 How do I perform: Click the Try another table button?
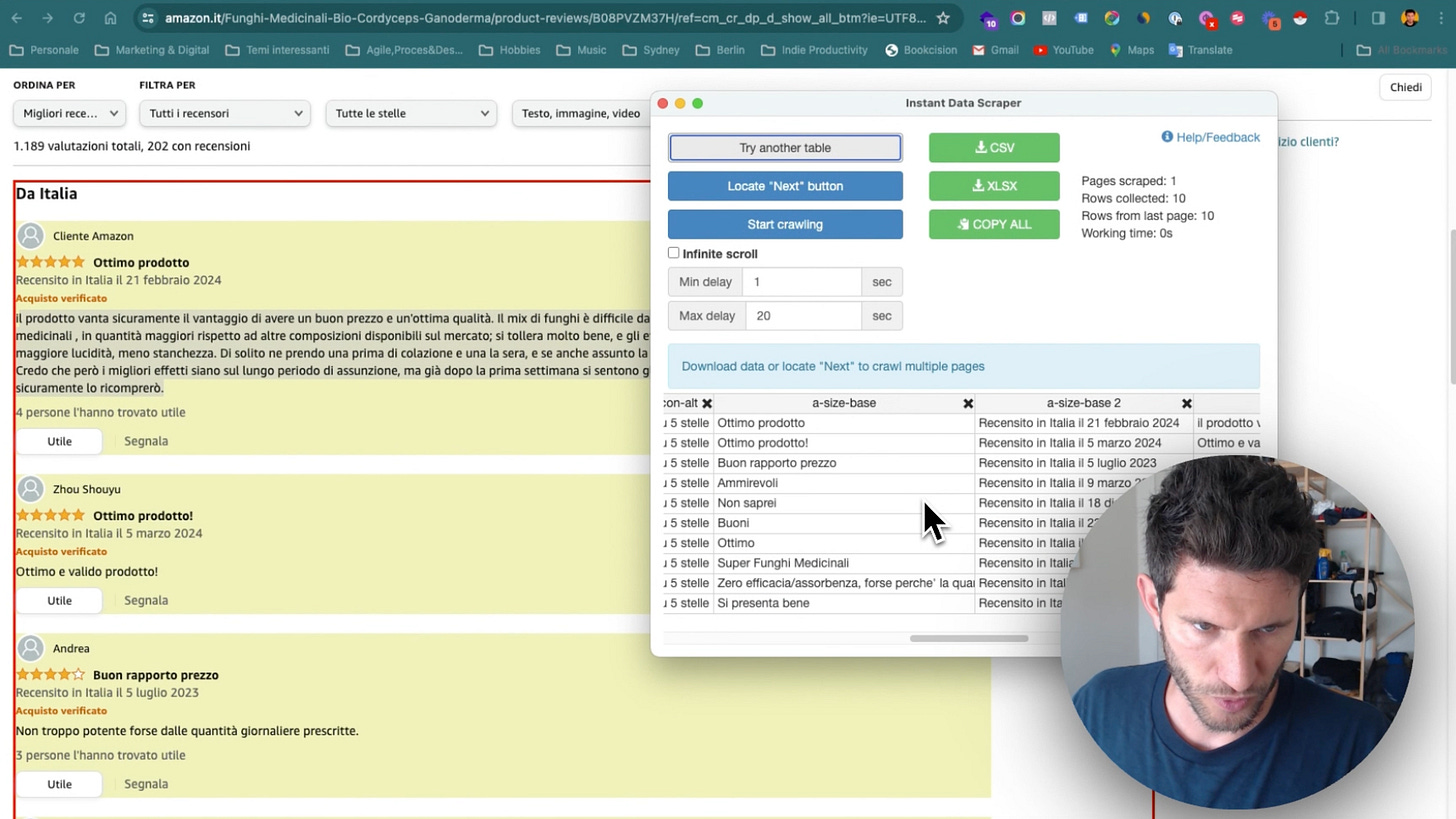click(x=785, y=148)
